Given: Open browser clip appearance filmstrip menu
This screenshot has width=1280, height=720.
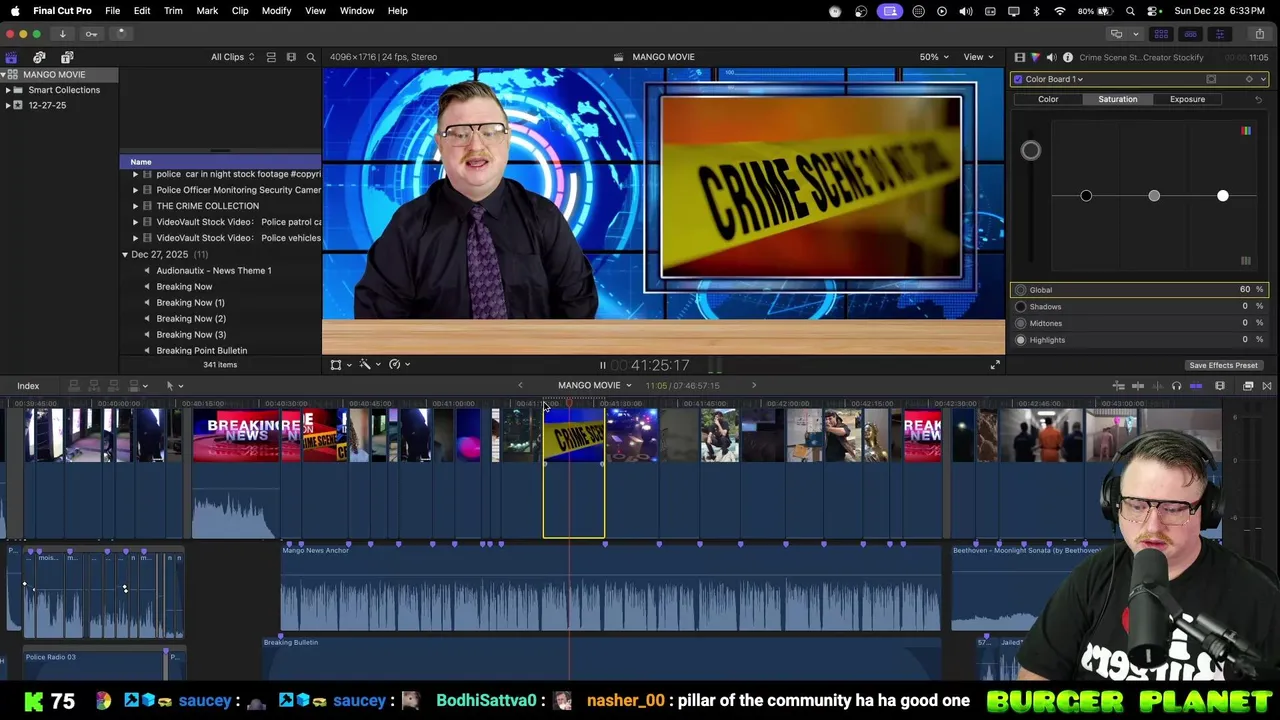Looking at the screenshot, I should 291,57.
